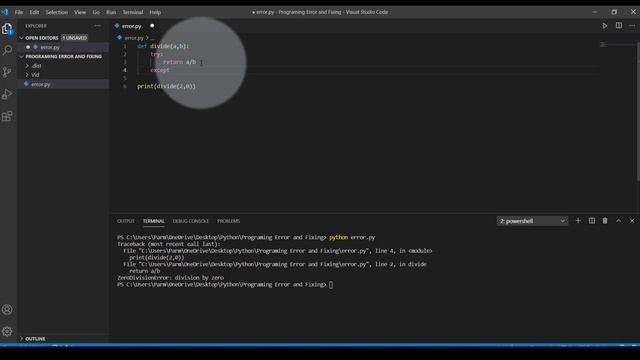Place cursor on the return a/b line
Image resolution: width=640 pixels, height=360 pixels.
point(179,62)
